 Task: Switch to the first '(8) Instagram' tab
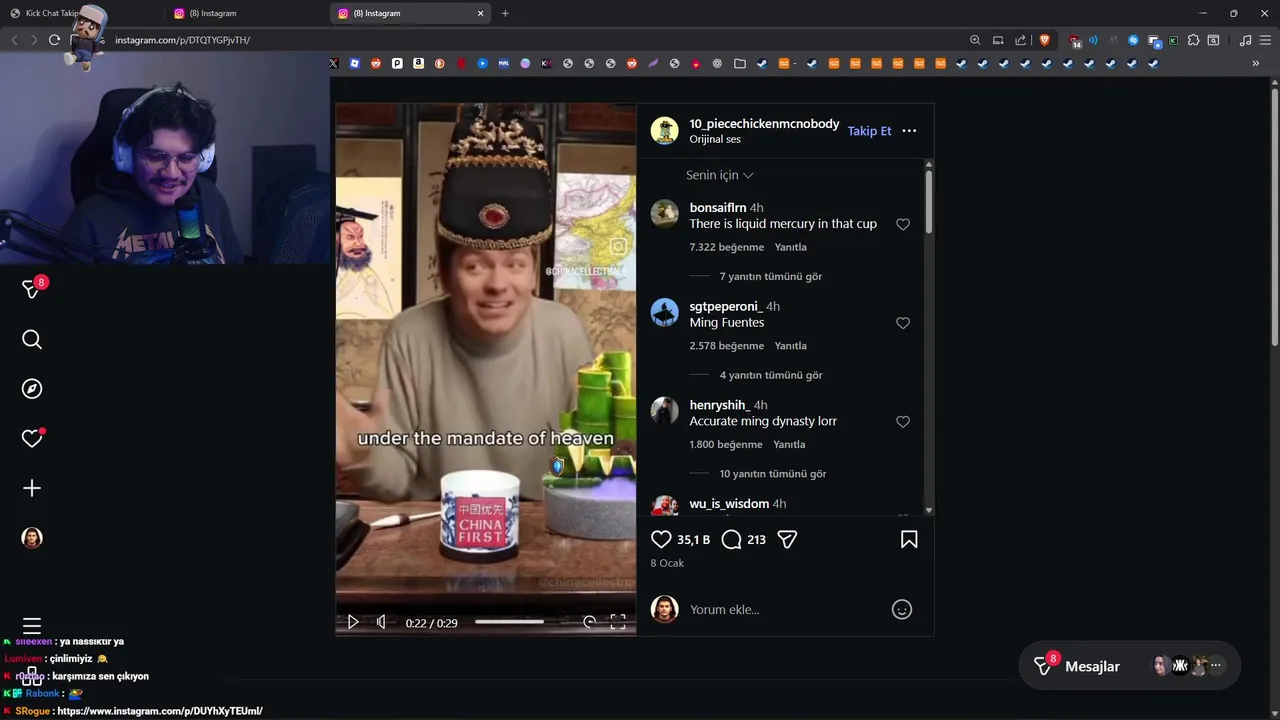(x=246, y=13)
